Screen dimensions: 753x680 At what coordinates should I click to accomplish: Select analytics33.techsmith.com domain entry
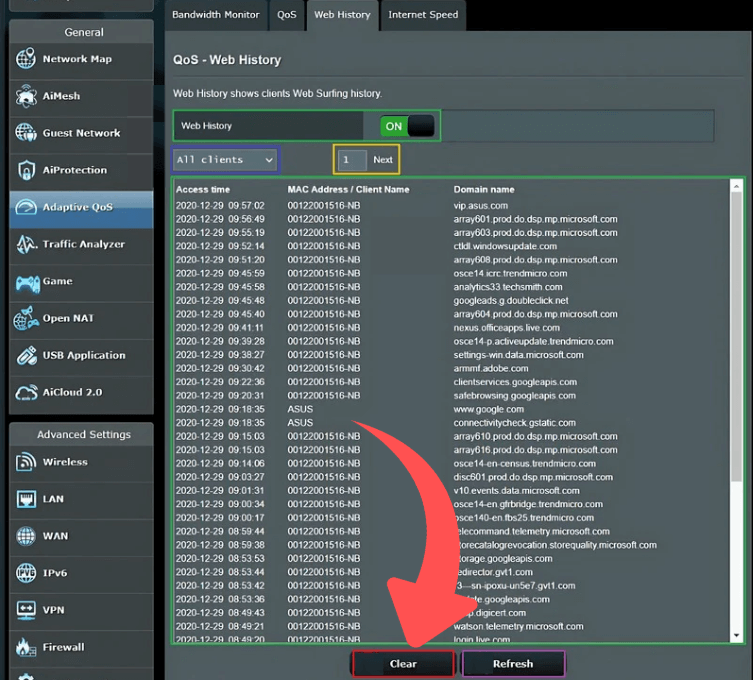tap(508, 287)
